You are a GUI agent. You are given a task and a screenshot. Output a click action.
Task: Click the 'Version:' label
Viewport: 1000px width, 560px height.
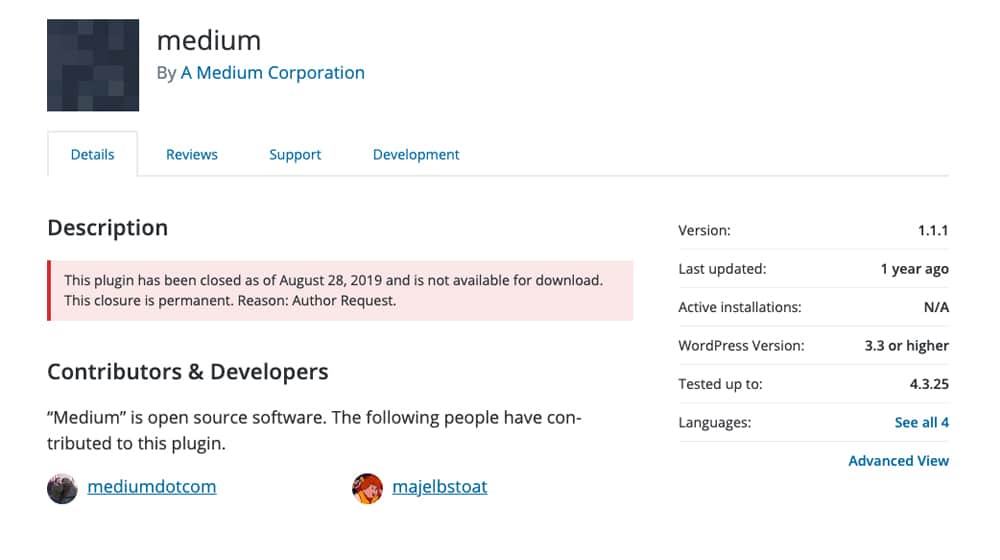click(704, 230)
